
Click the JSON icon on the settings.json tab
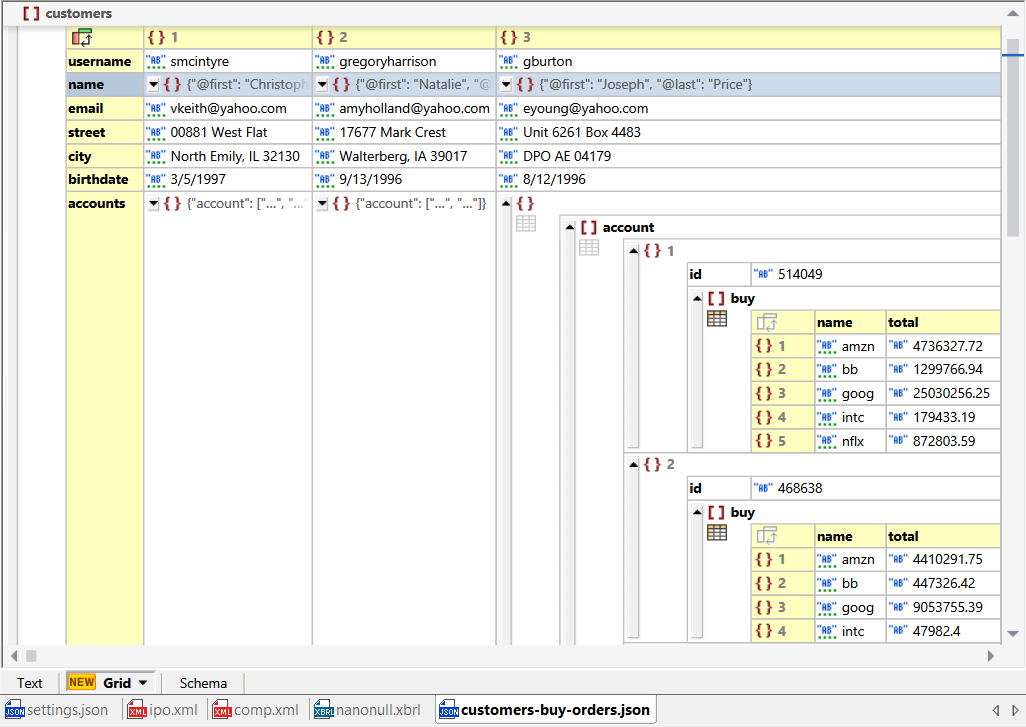coord(14,711)
